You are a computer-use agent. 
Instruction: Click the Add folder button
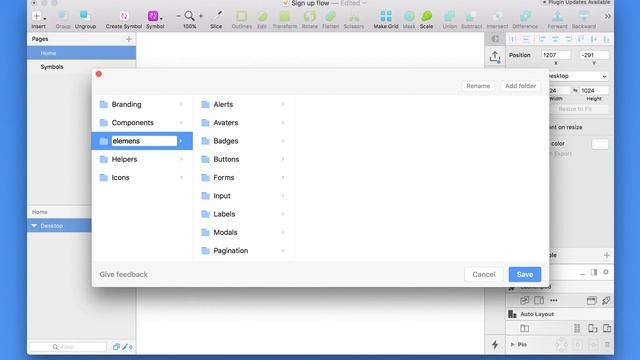pyautogui.click(x=520, y=86)
